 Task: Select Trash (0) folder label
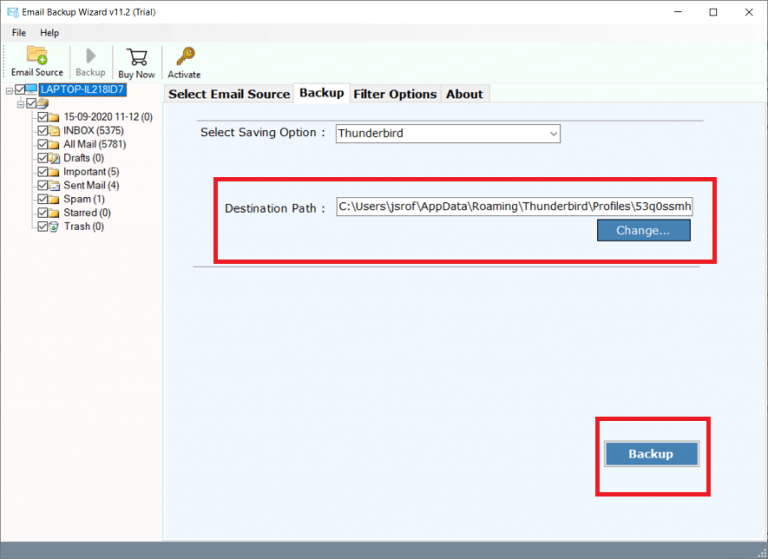click(x=84, y=226)
